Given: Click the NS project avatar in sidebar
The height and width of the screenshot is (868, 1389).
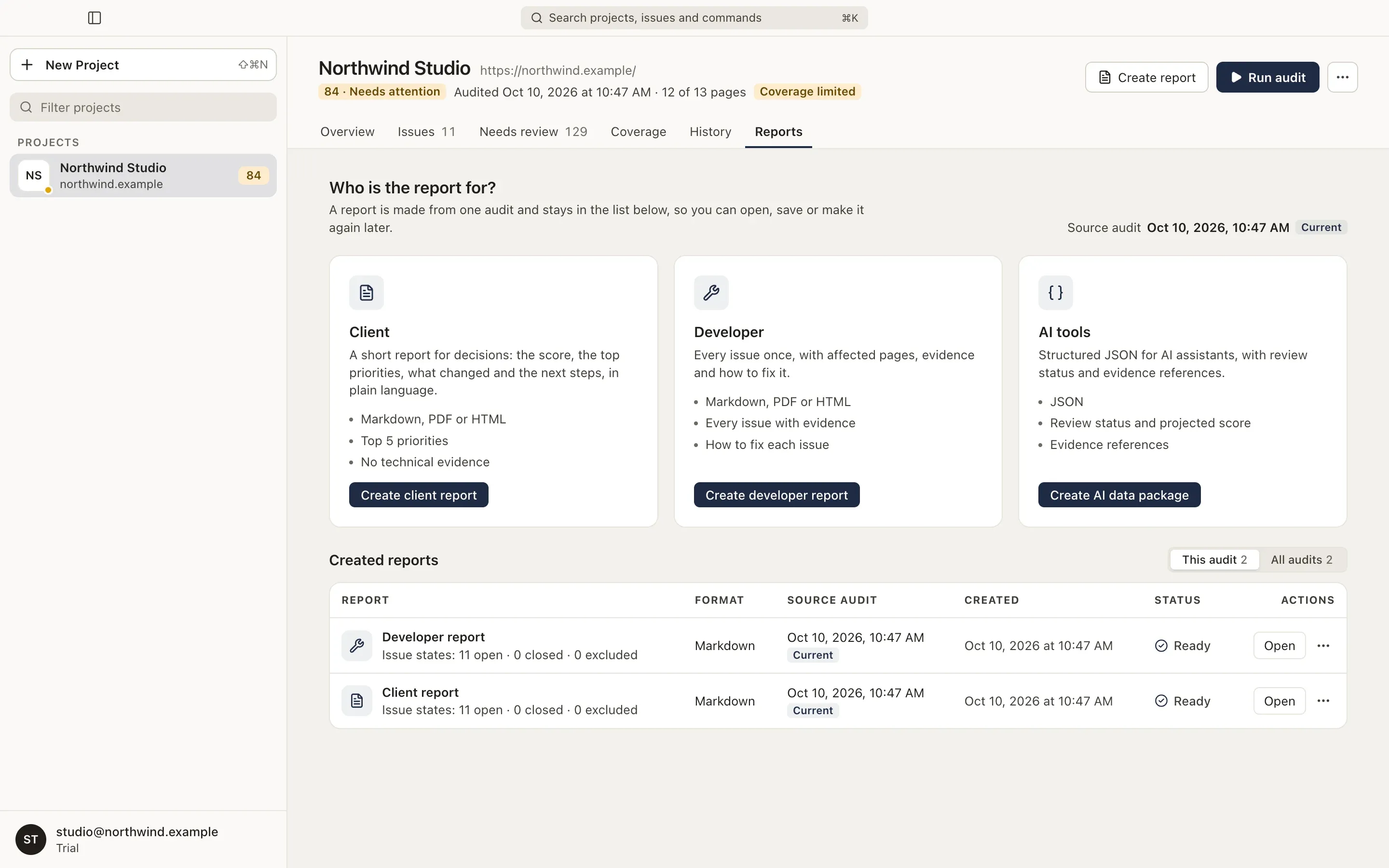Looking at the screenshot, I should [34, 176].
